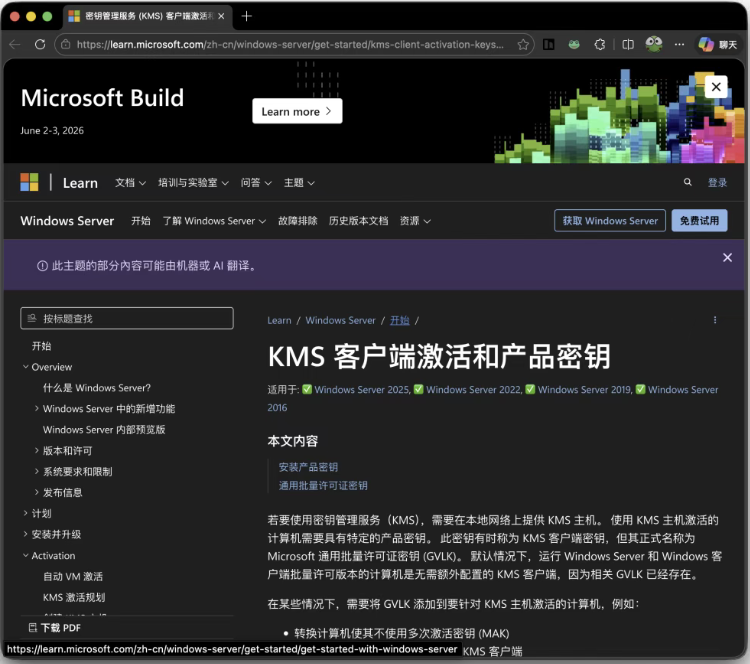The image size is (750, 664).
Task: Select Windows Server 内部预览版 tree item
Action: pyautogui.click(x=104, y=430)
